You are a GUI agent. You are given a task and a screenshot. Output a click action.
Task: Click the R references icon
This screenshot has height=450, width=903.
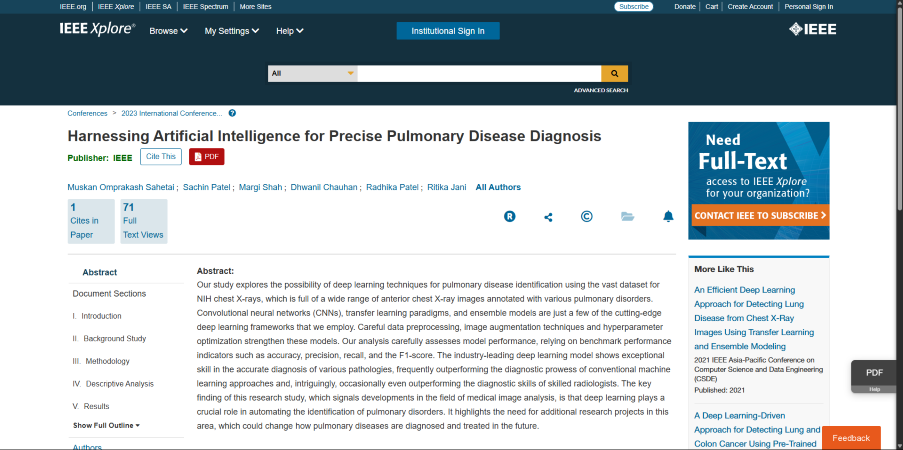pyautogui.click(x=510, y=217)
